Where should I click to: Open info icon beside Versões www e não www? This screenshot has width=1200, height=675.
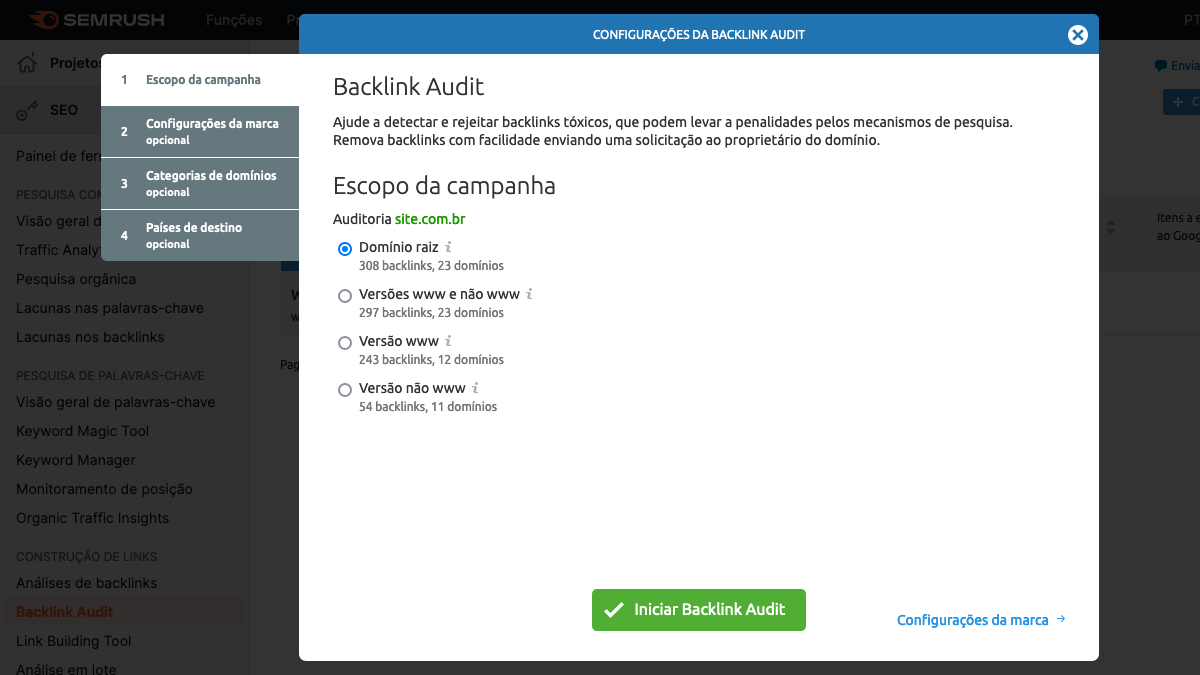tap(530, 294)
